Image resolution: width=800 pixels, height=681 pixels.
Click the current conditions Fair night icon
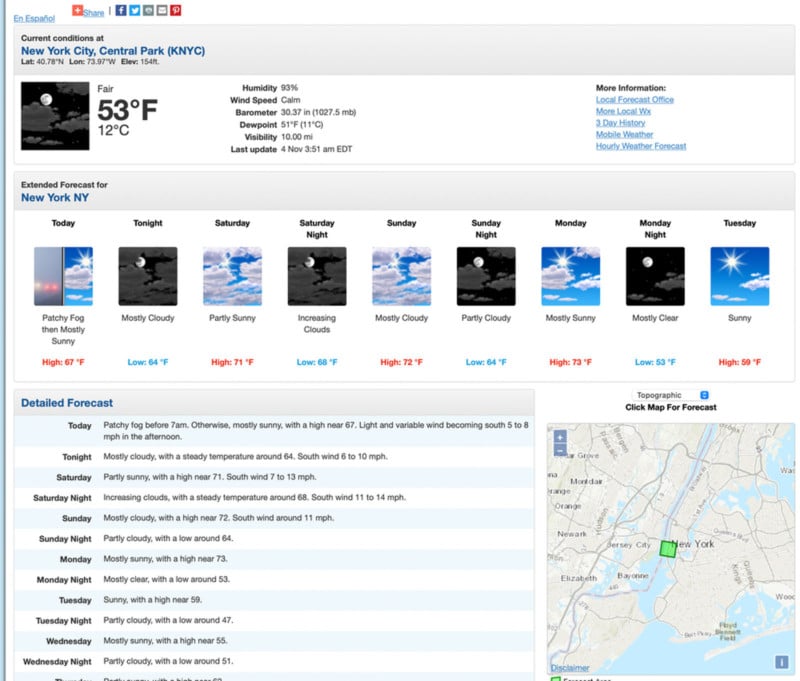55,116
